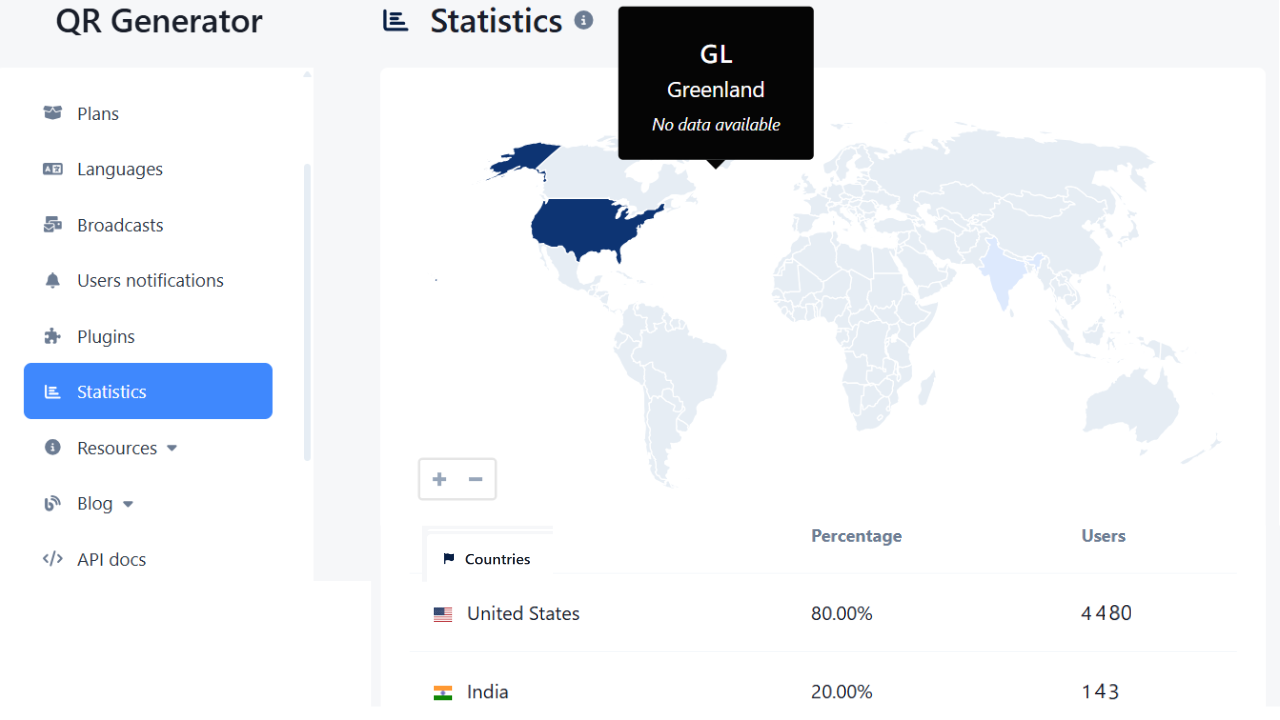Open Broadcasts via its sidebar icon
This screenshot has height=720, width=1280.
52,224
